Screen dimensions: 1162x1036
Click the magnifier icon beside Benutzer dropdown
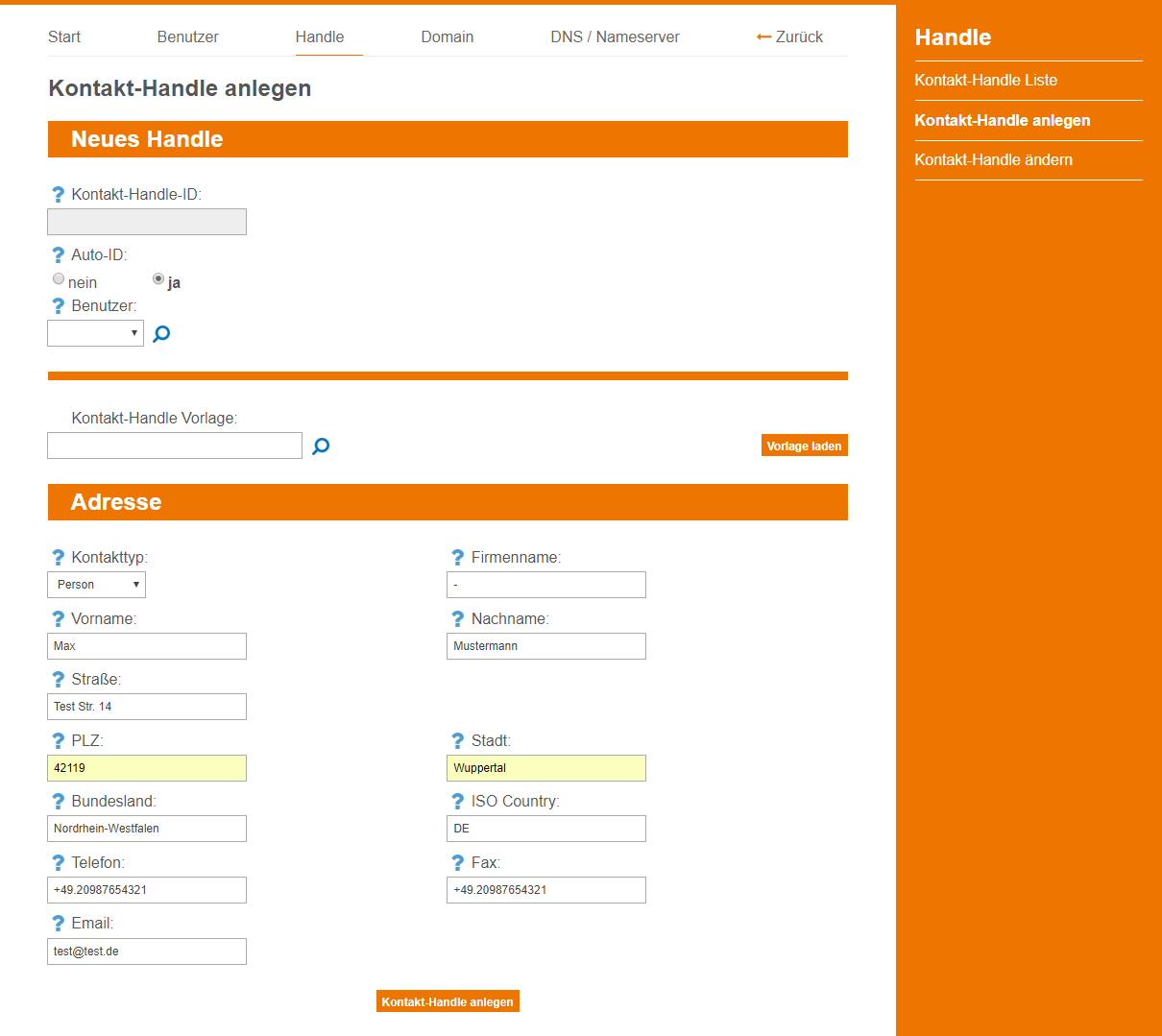tap(161, 334)
